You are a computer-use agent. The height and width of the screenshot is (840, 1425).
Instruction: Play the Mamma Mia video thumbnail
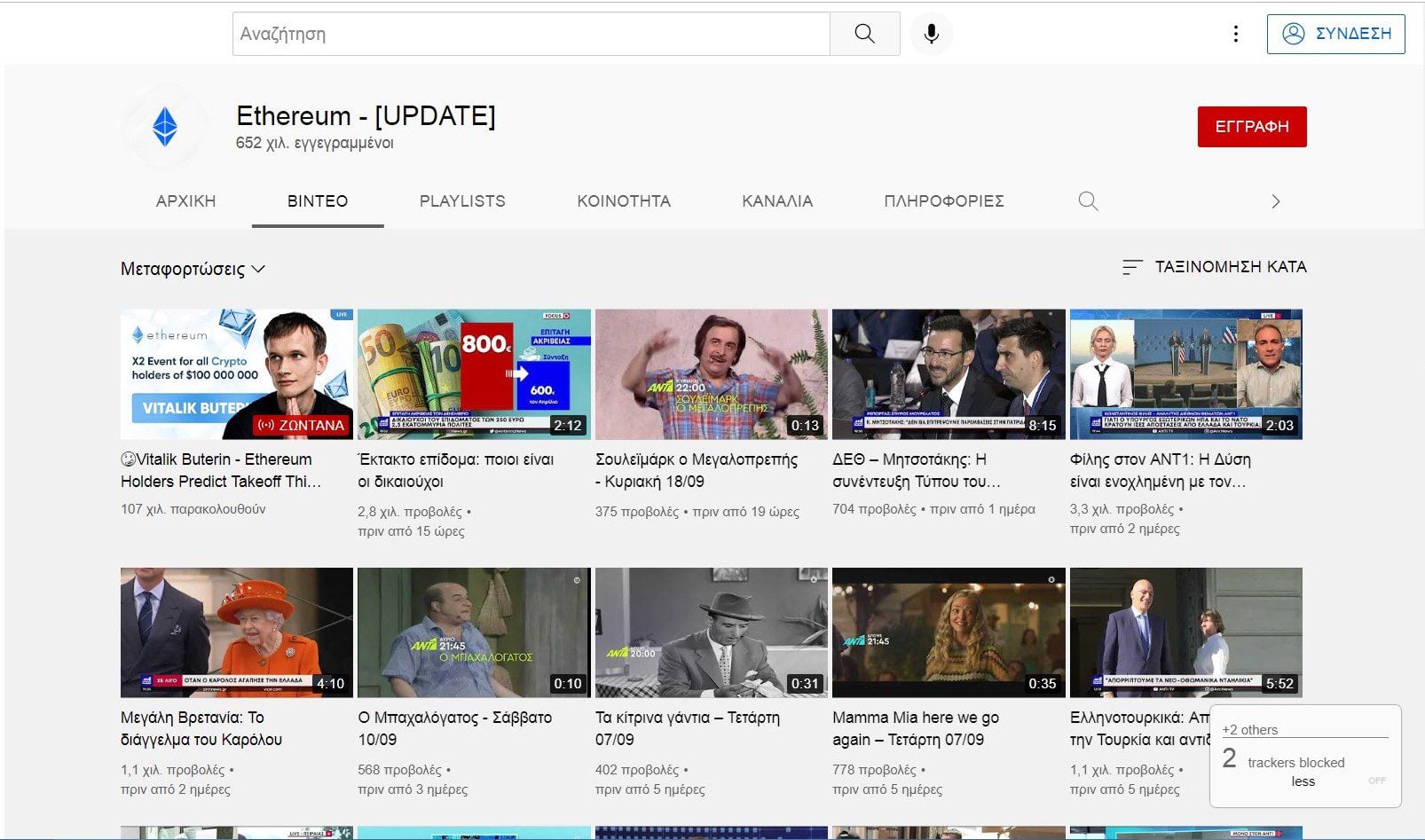pos(948,632)
